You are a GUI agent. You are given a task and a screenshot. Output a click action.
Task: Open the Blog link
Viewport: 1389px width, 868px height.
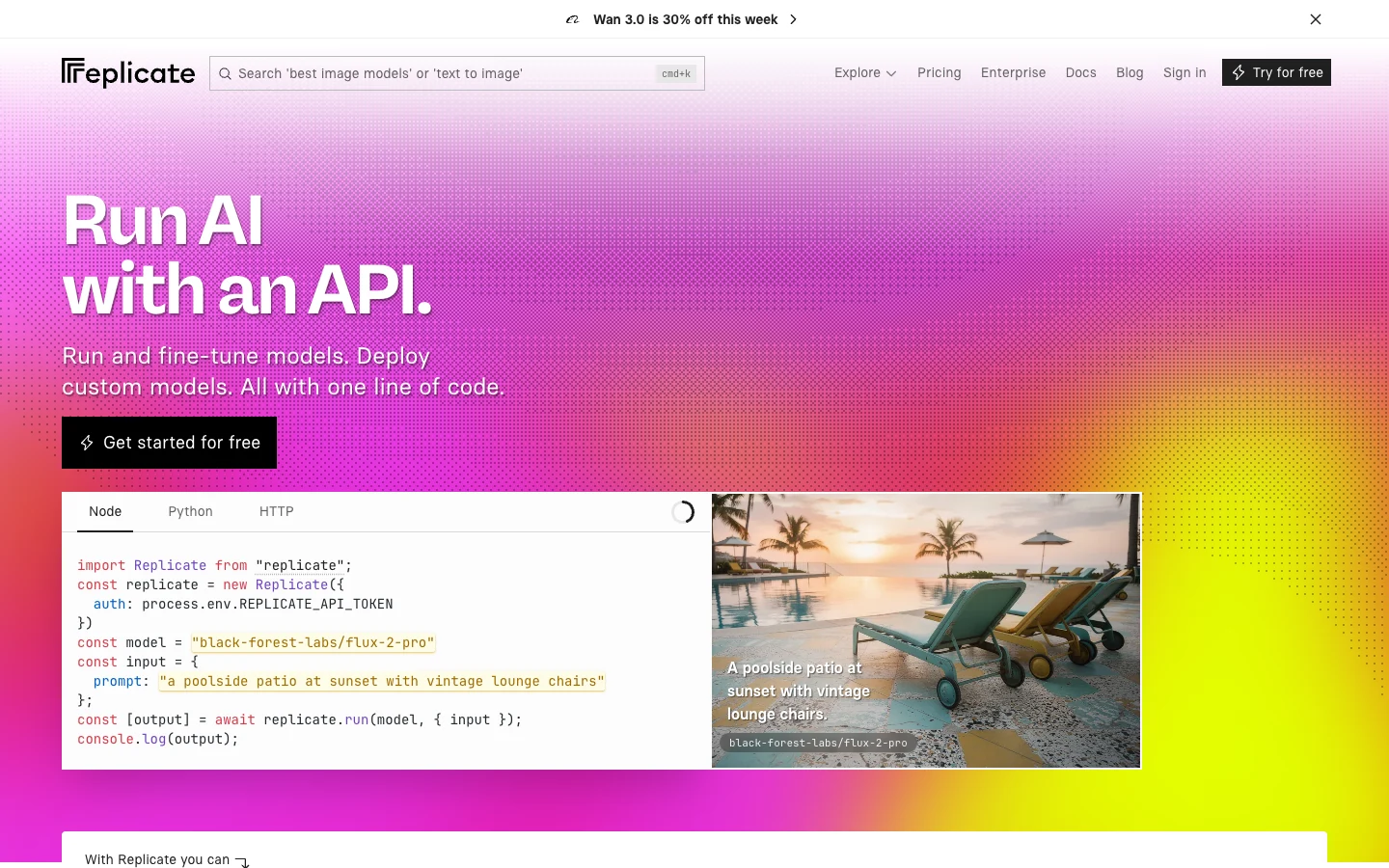pyautogui.click(x=1130, y=72)
